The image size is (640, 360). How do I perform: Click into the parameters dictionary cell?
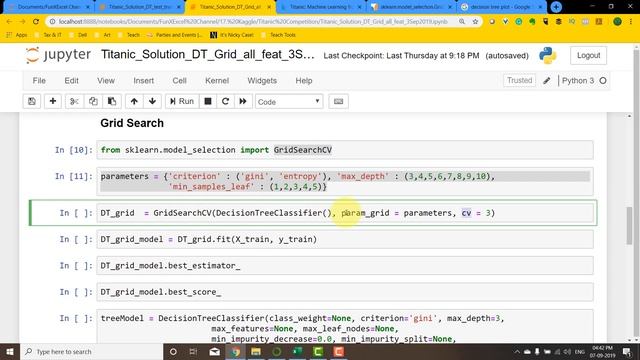tap(344, 181)
